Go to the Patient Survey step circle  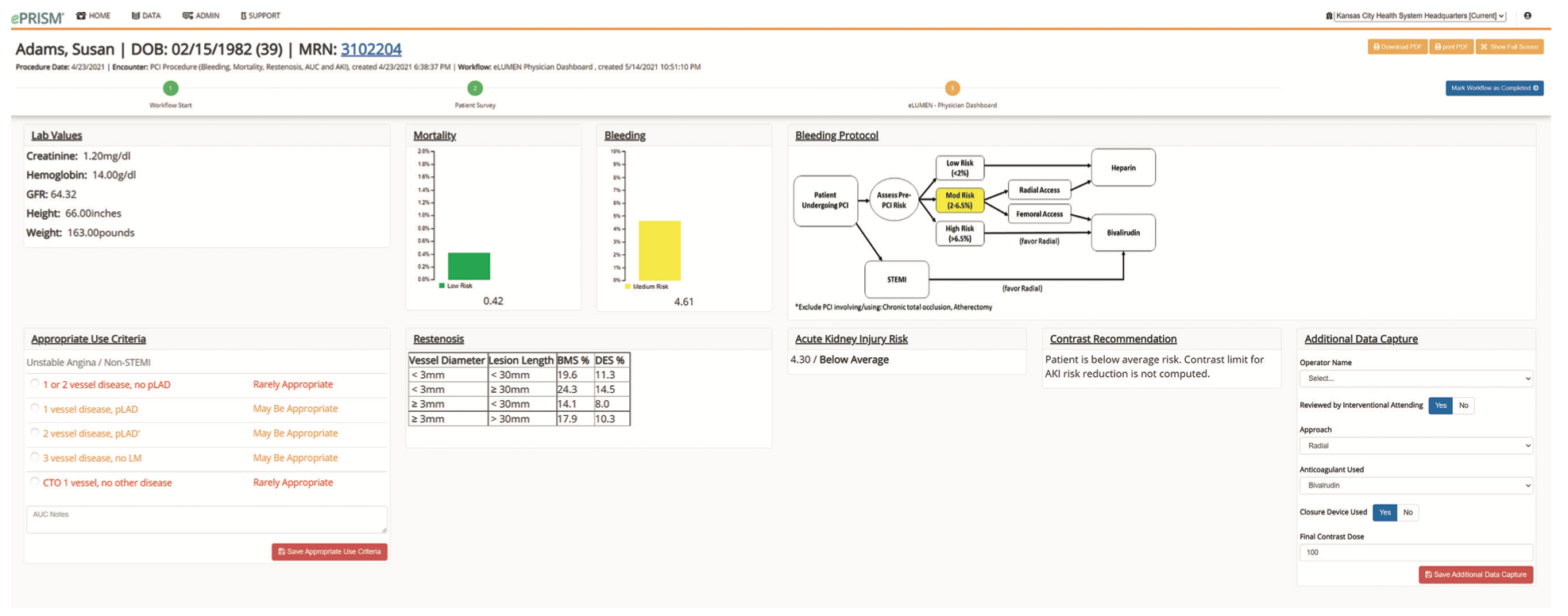click(x=475, y=88)
